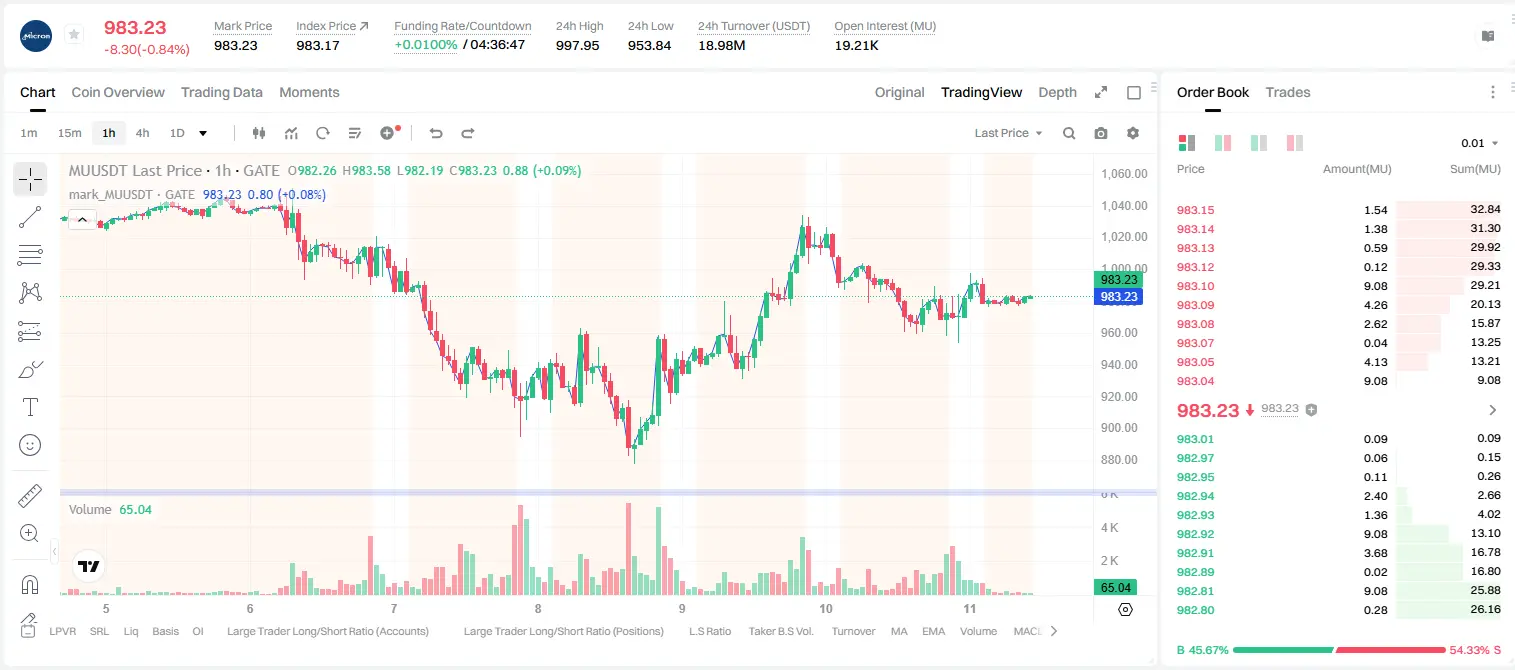Open chart symbol search magnifier
The height and width of the screenshot is (670, 1515).
pyautogui.click(x=1069, y=133)
